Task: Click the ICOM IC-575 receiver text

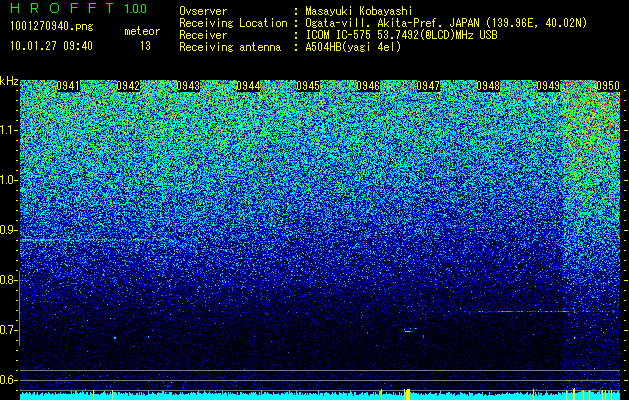Action: pos(401,35)
